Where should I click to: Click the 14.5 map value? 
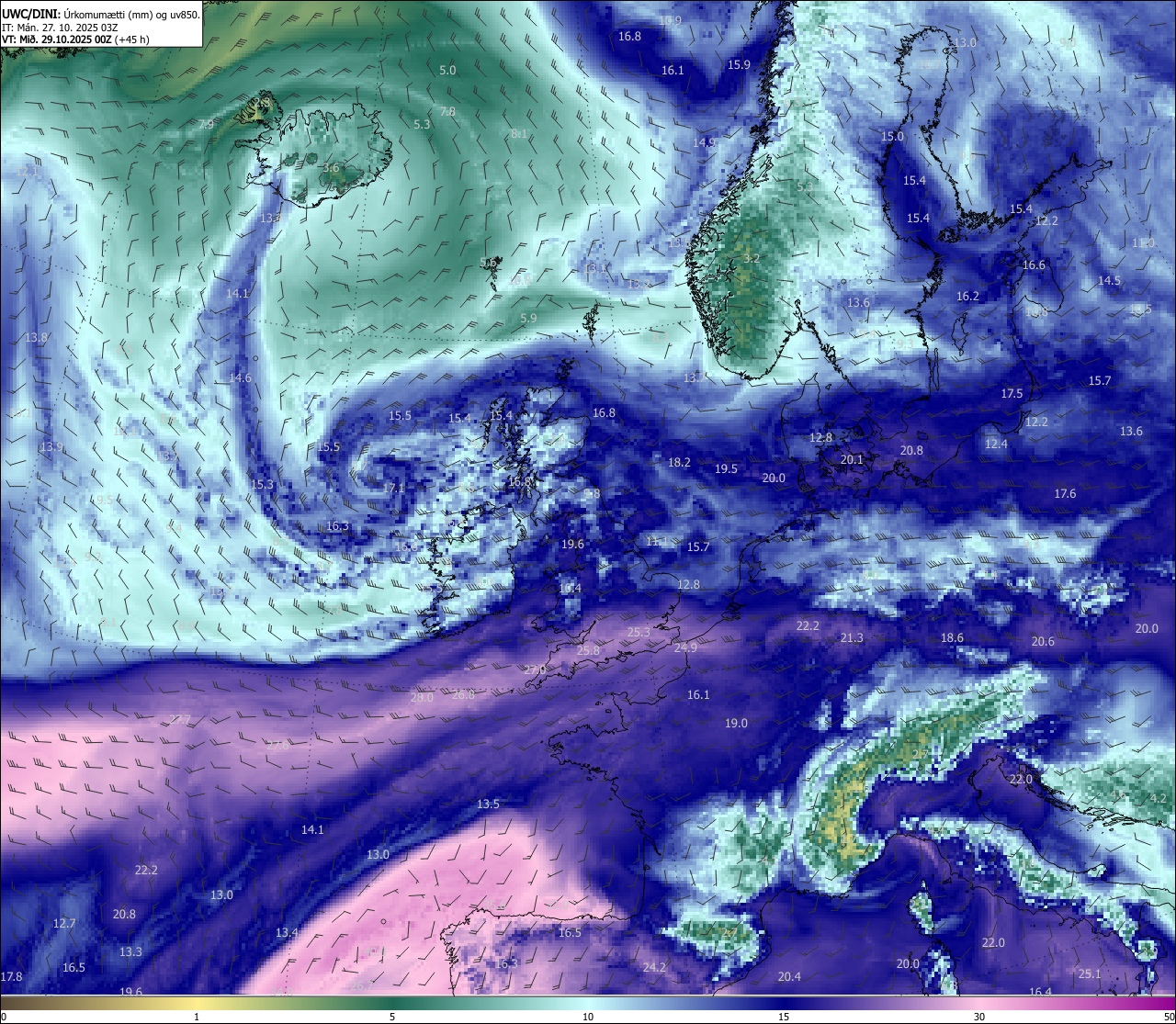point(1109,280)
